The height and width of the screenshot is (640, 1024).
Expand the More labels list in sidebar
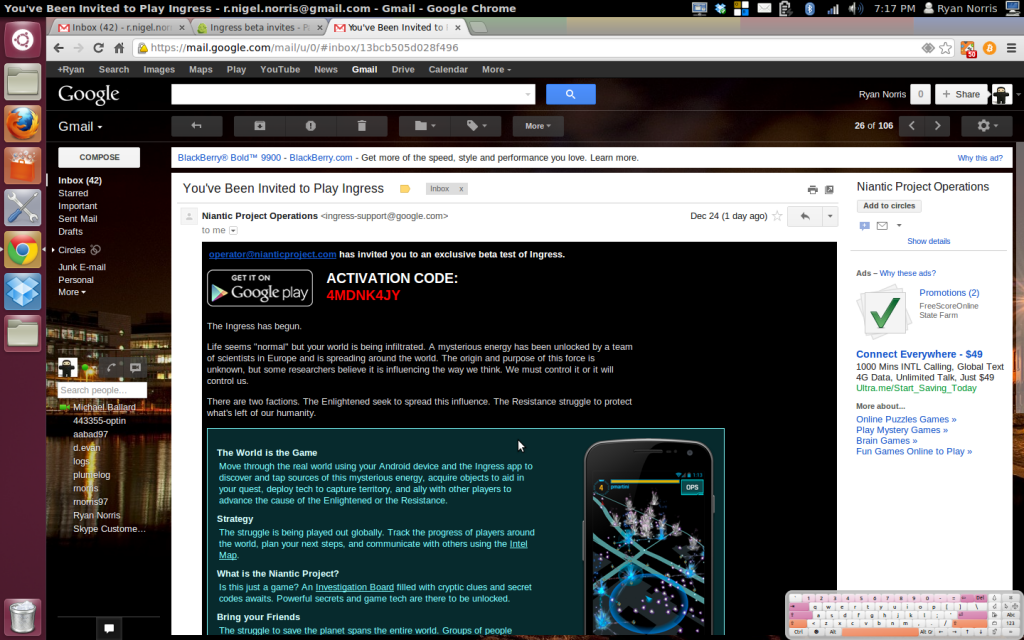[72, 293]
